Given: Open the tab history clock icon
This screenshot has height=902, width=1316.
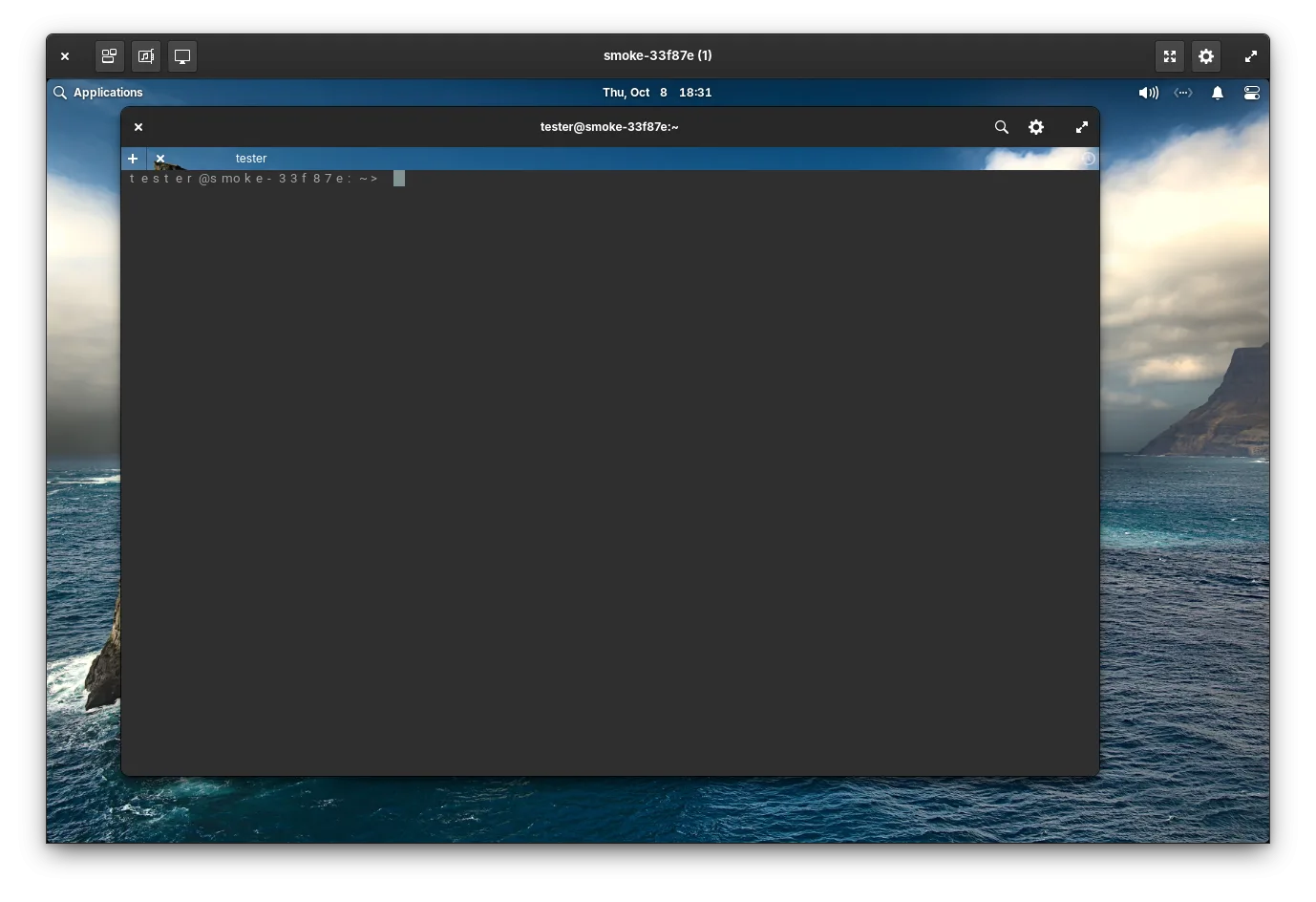Looking at the screenshot, I should point(1088,159).
